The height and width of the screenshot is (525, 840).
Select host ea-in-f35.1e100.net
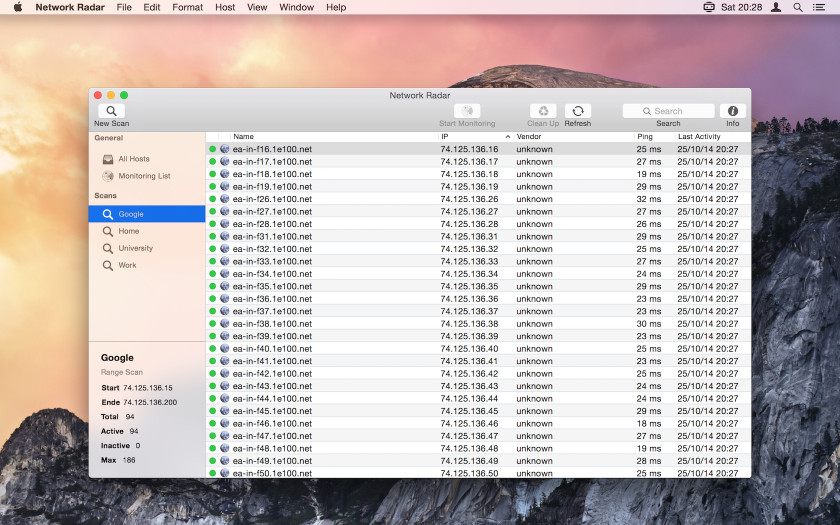pos(478,286)
